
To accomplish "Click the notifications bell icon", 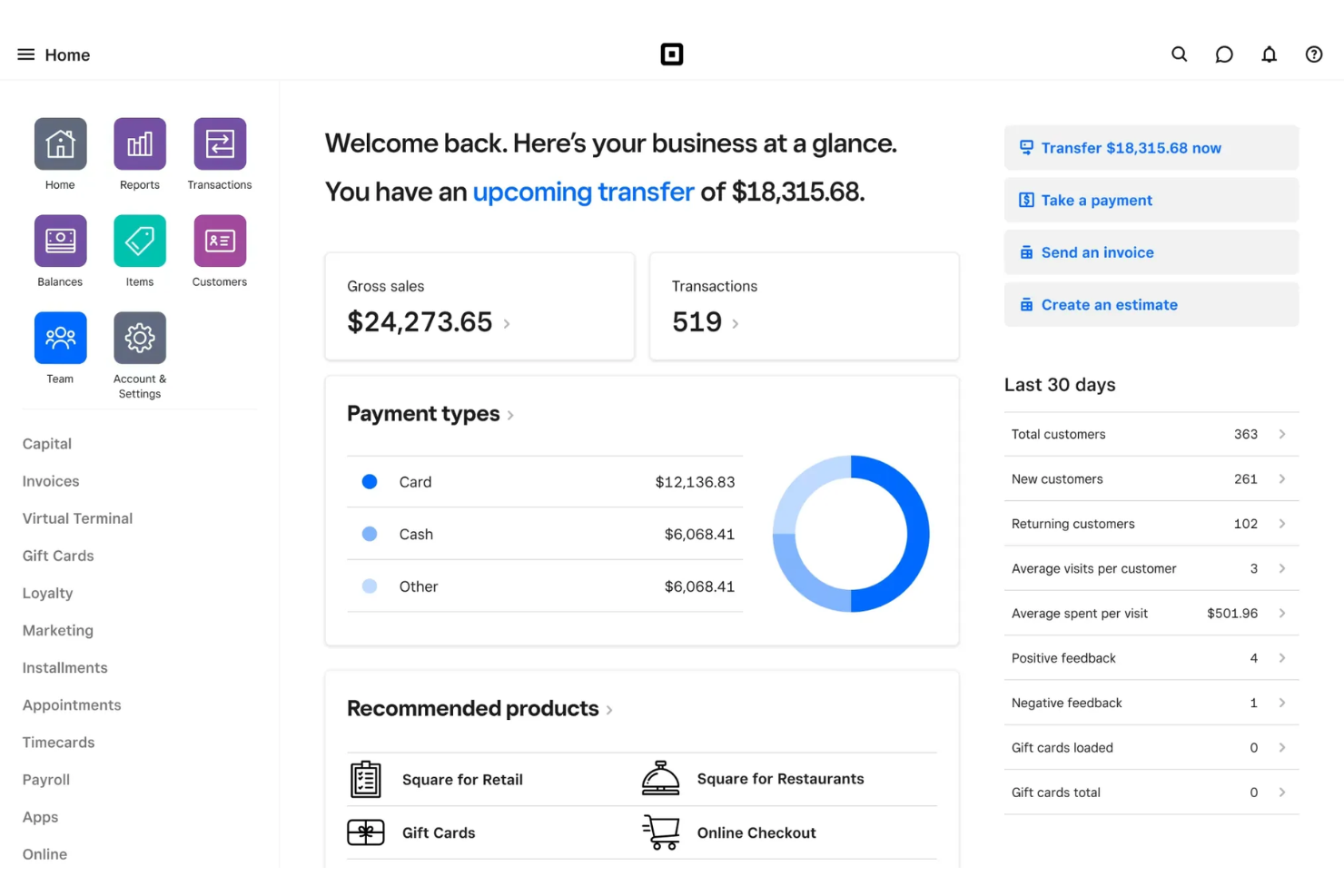I will (1269, 54).
